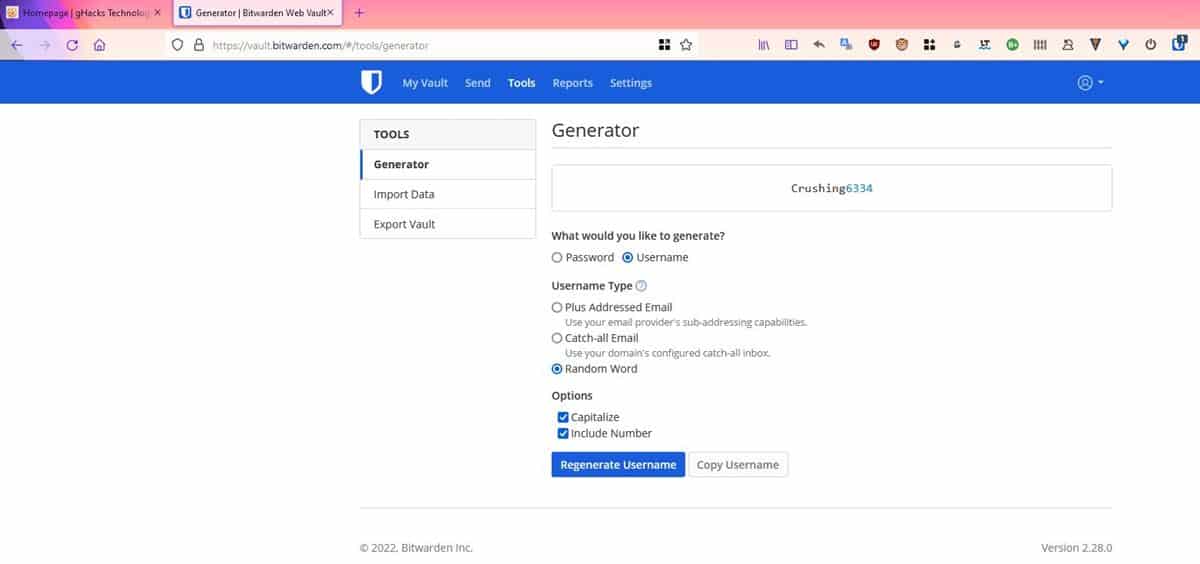Select Export Vault in the Tools sidebar
The height and width of the screenshot is (564, 1200).
pos(448,224)
